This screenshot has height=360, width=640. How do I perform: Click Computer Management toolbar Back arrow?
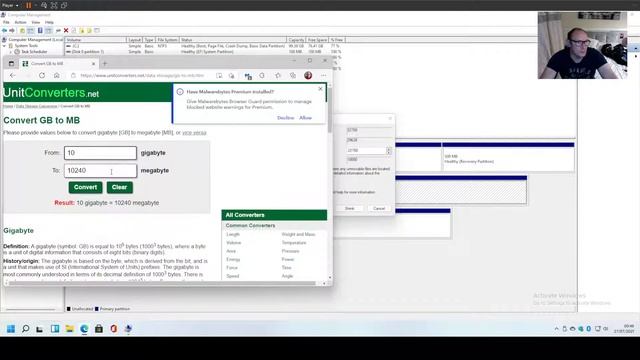click(4, 31)
